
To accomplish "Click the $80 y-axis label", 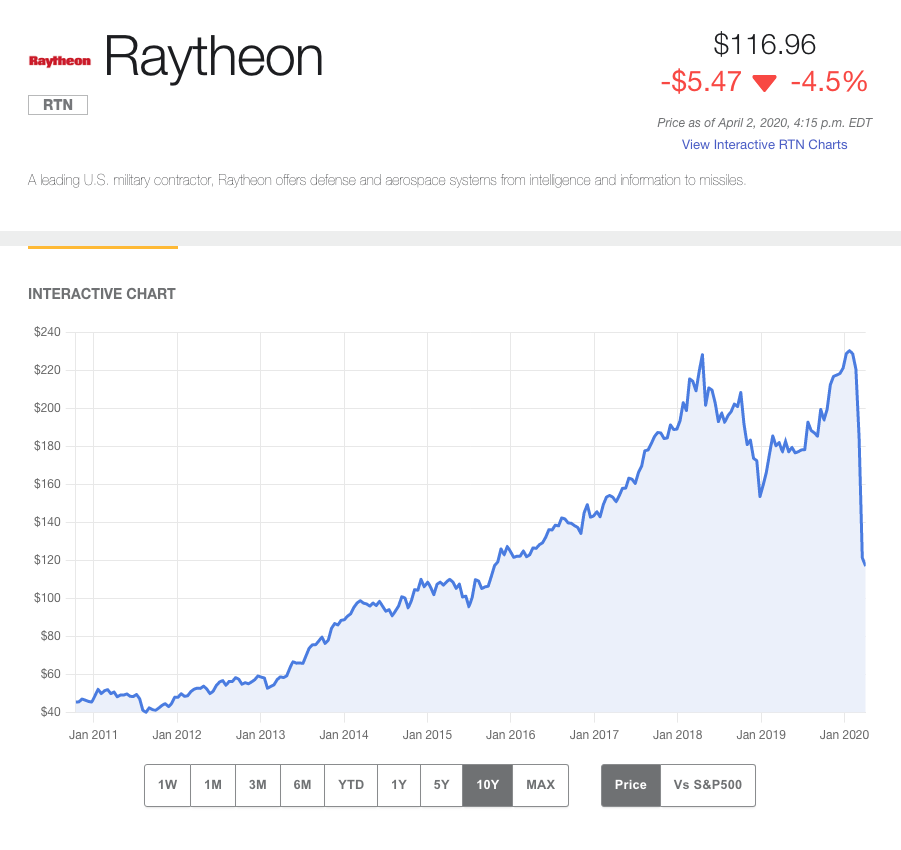I will point(51,636).
